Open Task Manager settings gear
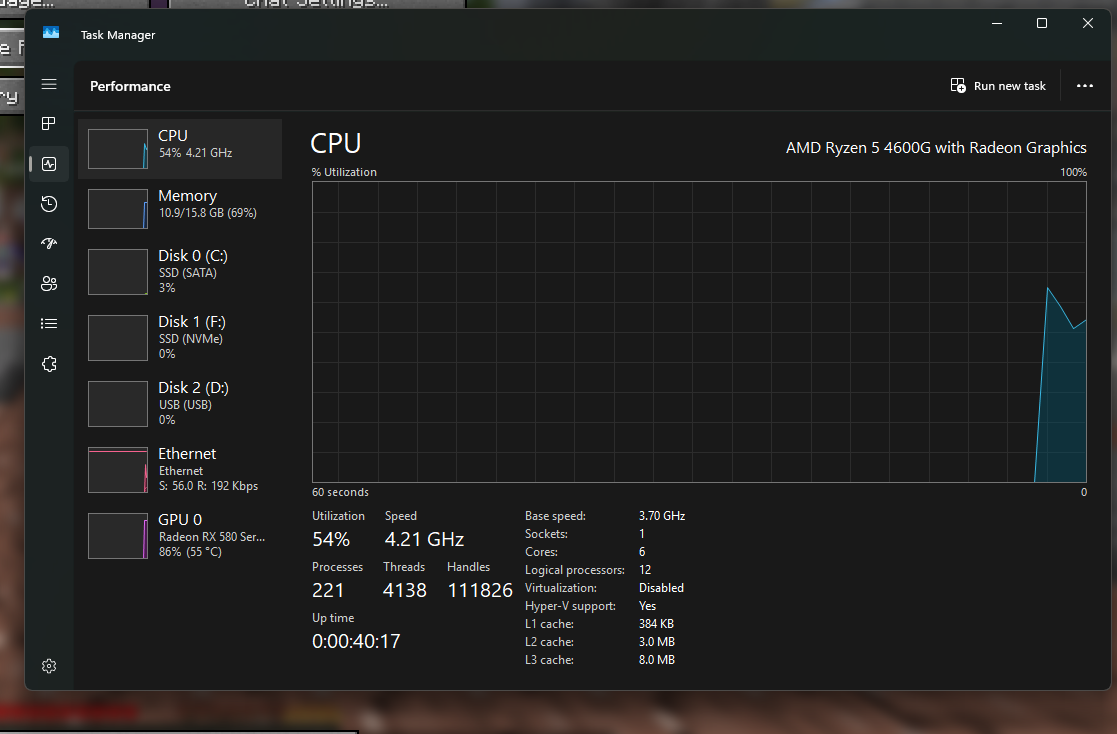This screenshot has height=734, width=1117. (49, 666)
